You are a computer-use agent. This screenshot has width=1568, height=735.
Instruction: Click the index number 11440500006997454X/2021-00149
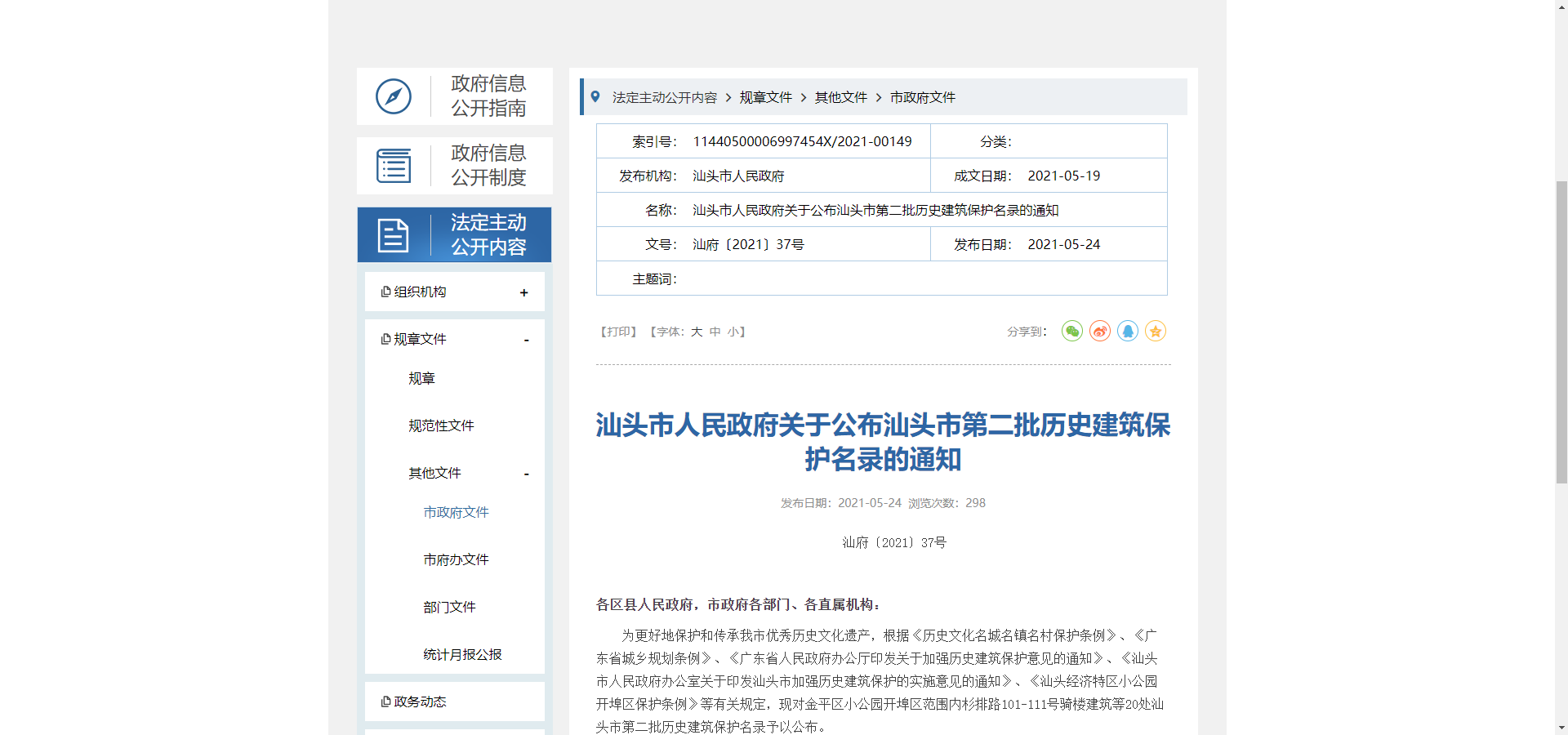tap(802, 141)
